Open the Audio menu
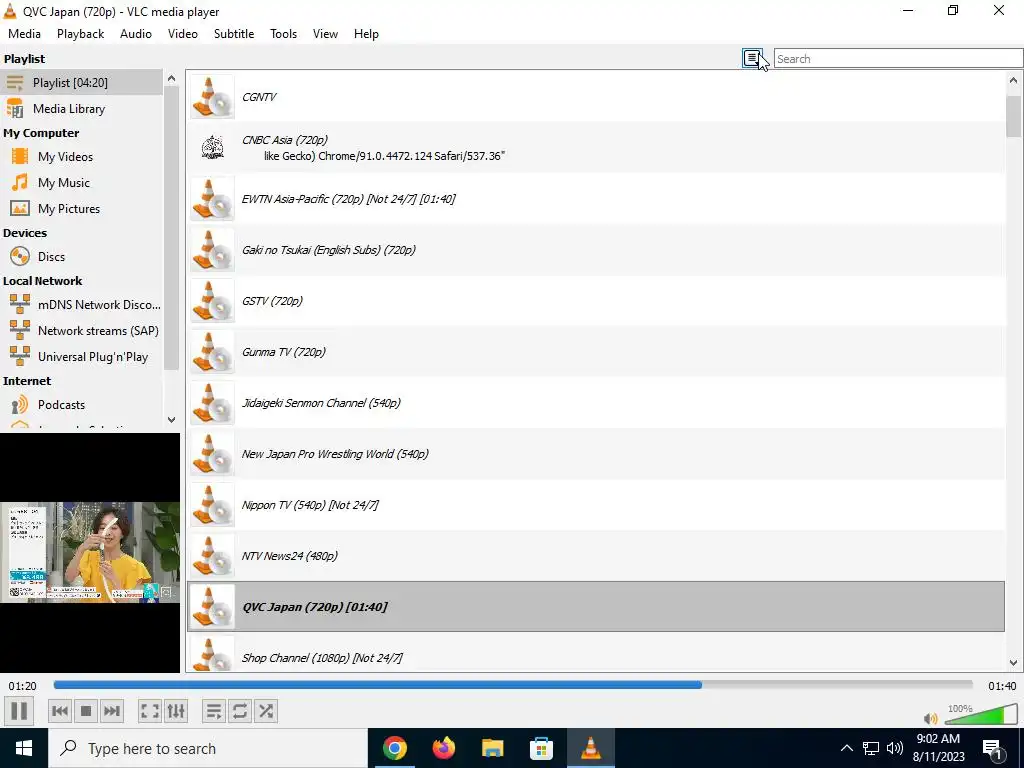The width and height of the screenshot is (1024, 768). (x=136, y=34)
